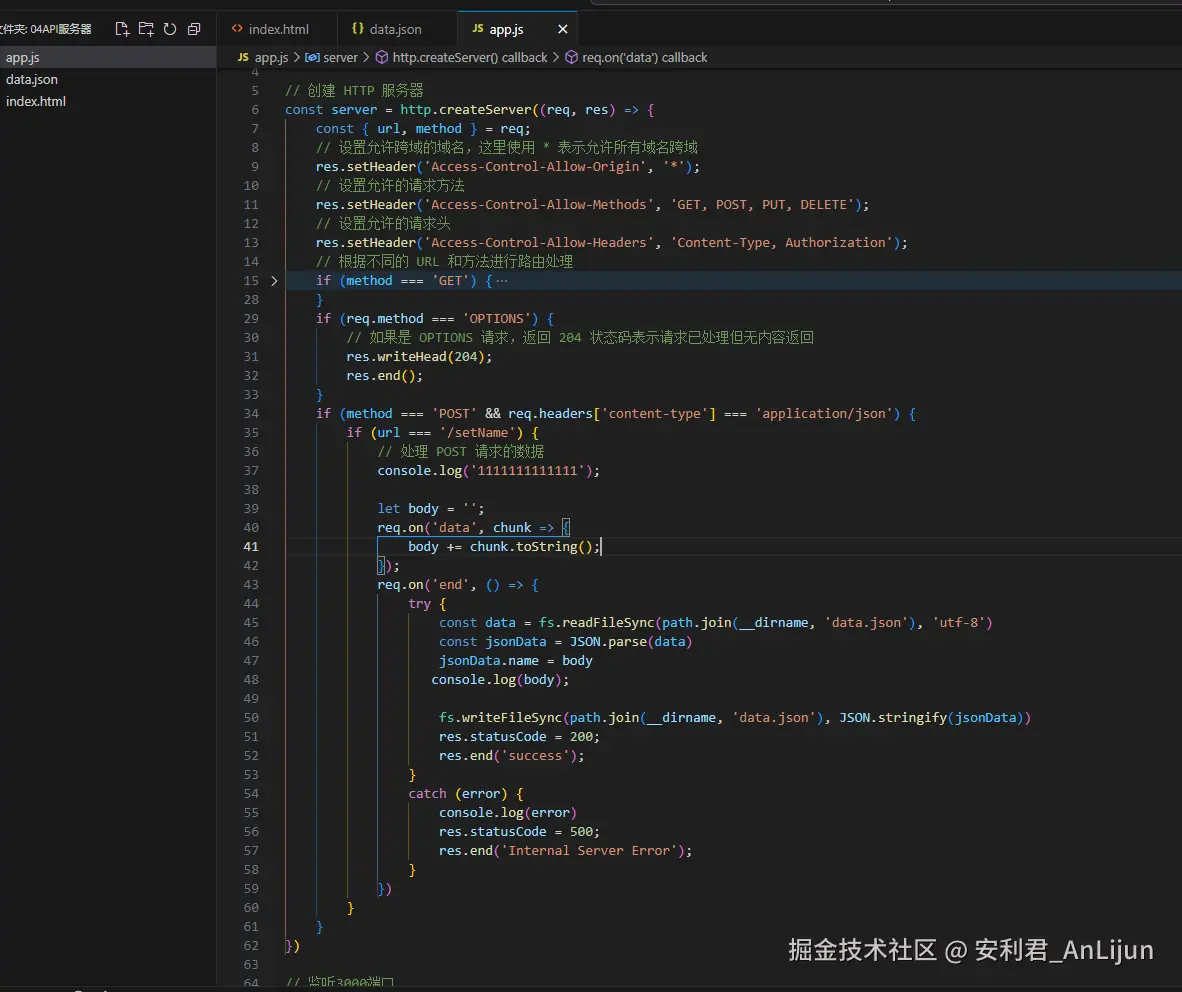
Task: Click the folded ellipsis after 'GET') {
Action: pyautogui.click(x=501, y=280)
